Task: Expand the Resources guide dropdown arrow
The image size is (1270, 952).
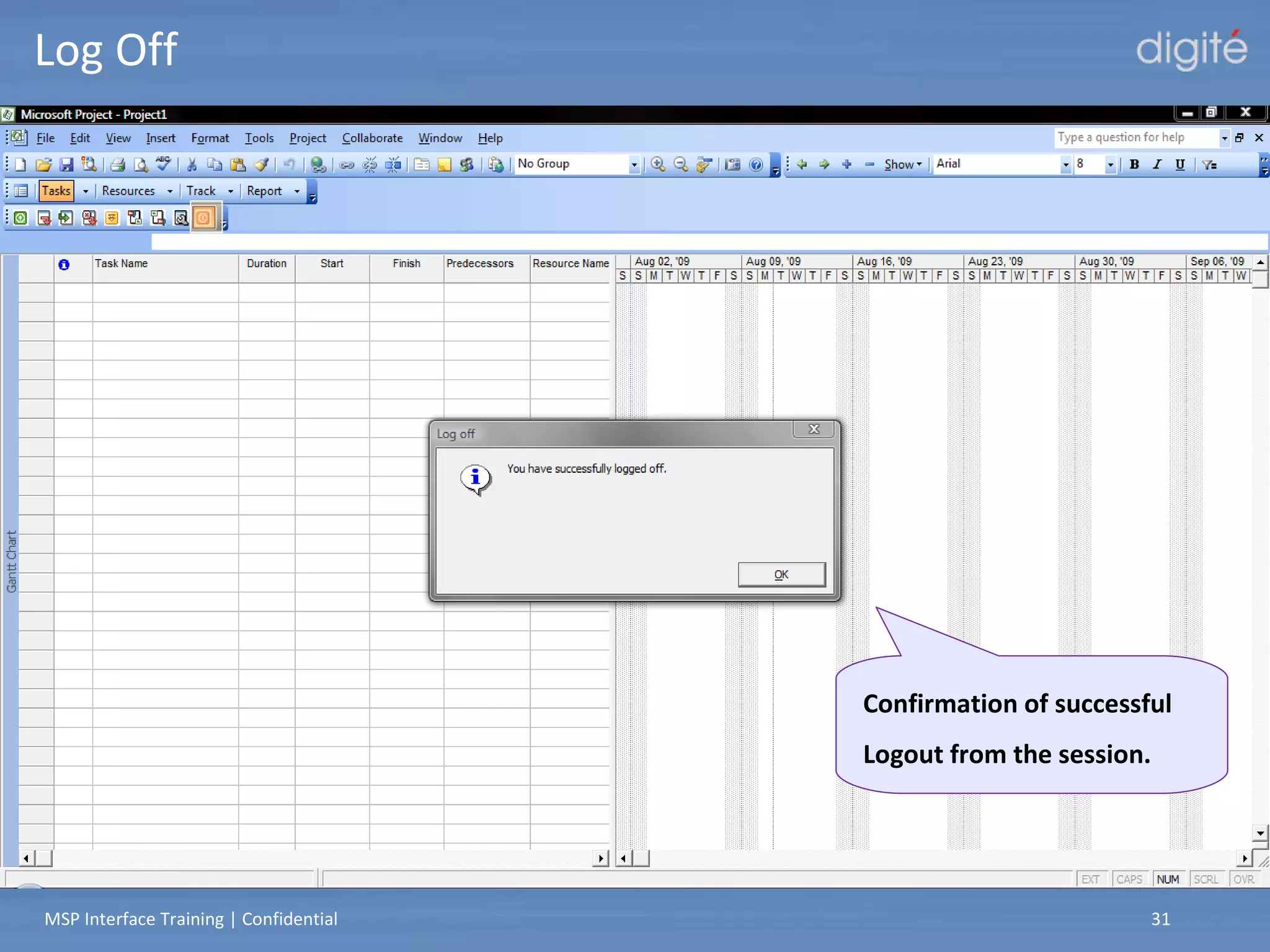Action: click(x=170, y=192)
